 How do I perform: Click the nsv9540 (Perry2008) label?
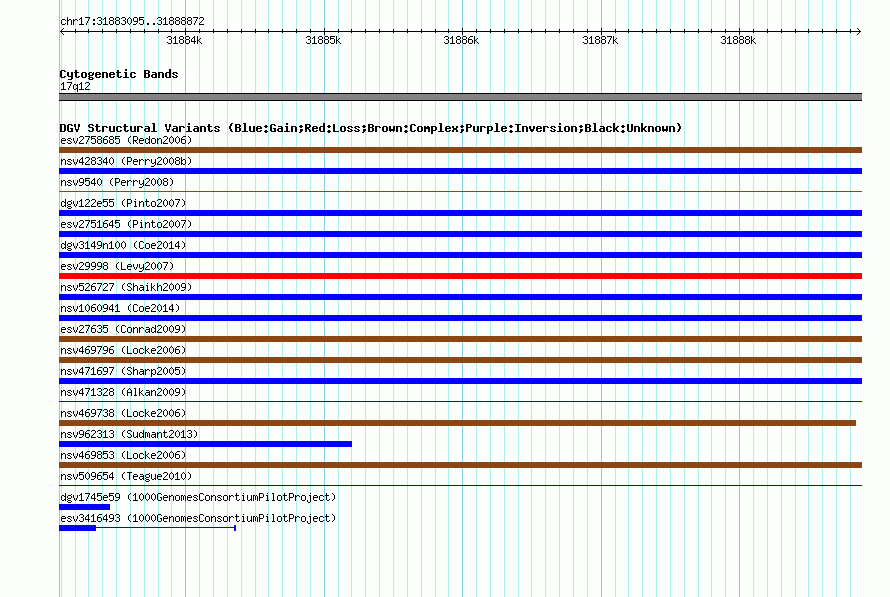point(117,182)
